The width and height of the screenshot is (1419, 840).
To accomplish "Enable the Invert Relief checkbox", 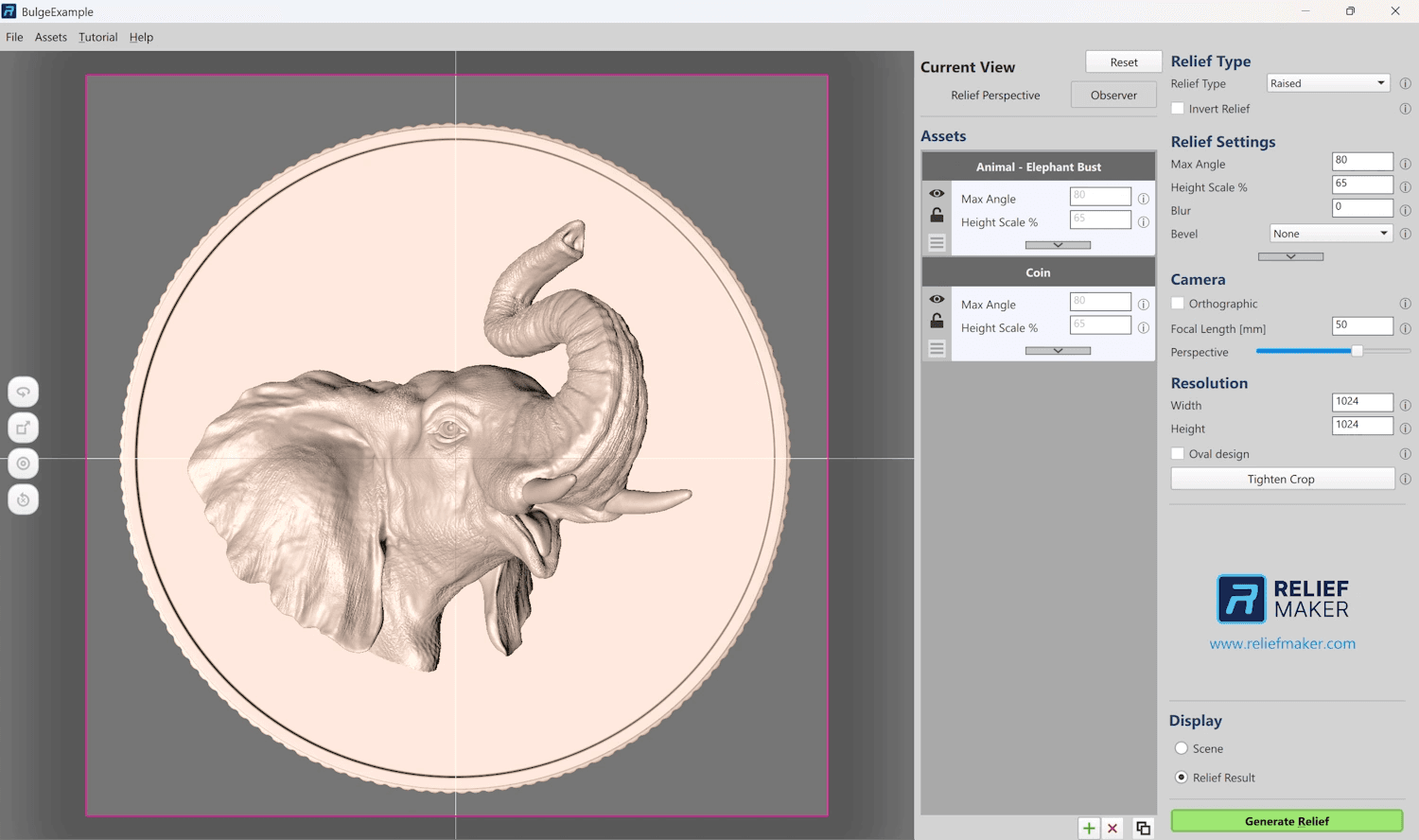I will click(x=1178, y=109).
